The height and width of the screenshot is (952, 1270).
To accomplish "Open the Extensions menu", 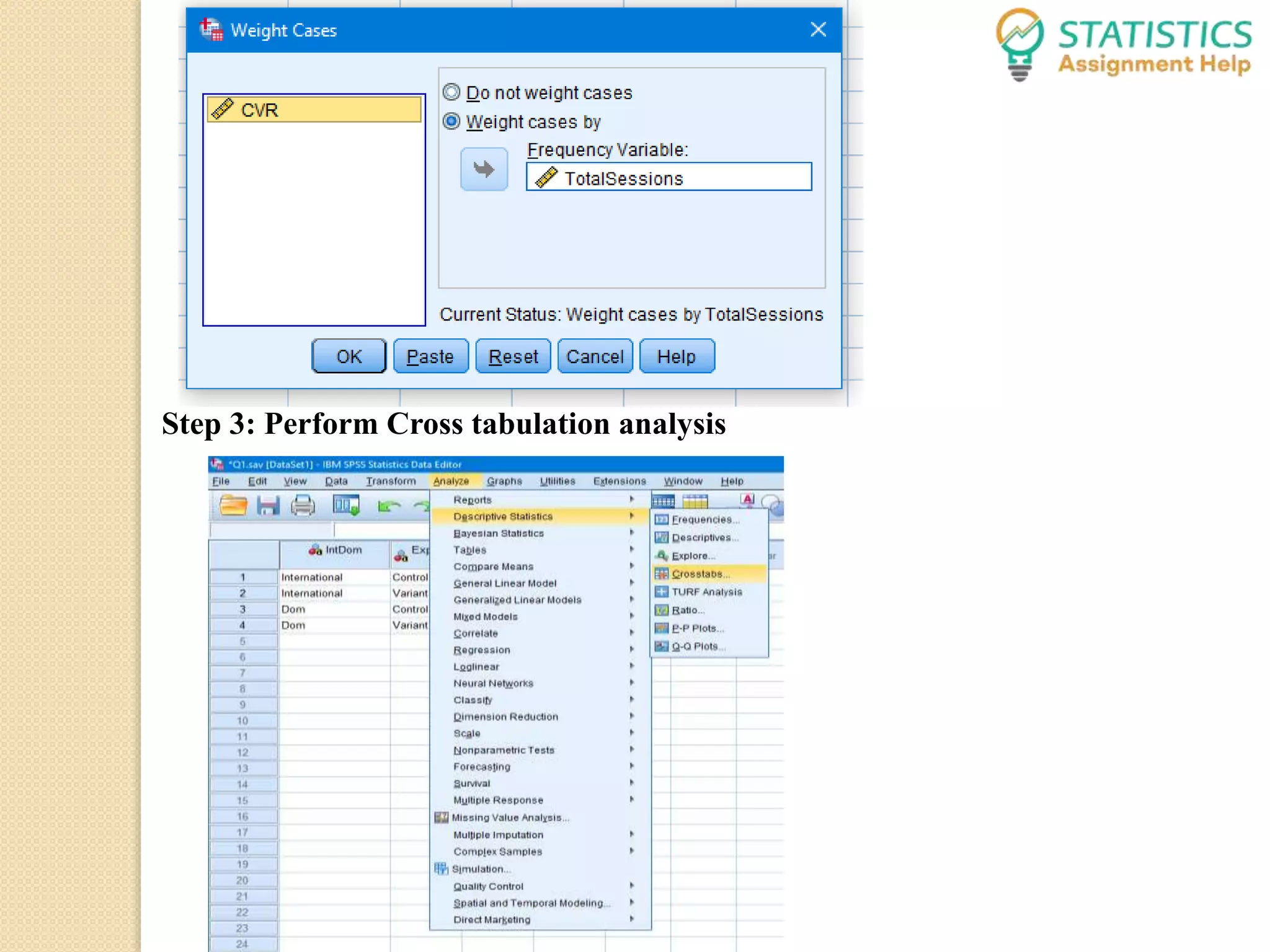I will [x=619, y=481].
